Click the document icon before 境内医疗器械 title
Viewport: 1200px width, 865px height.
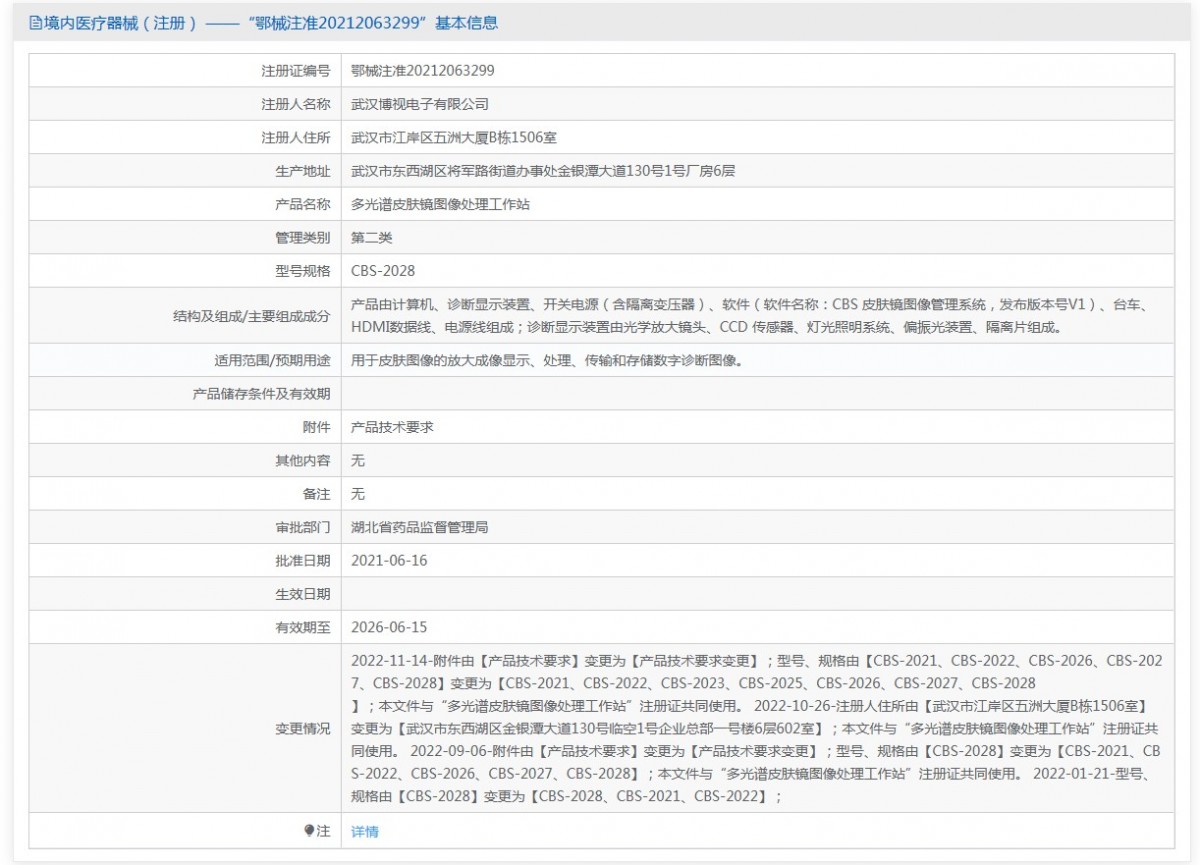tap(36, 24)
